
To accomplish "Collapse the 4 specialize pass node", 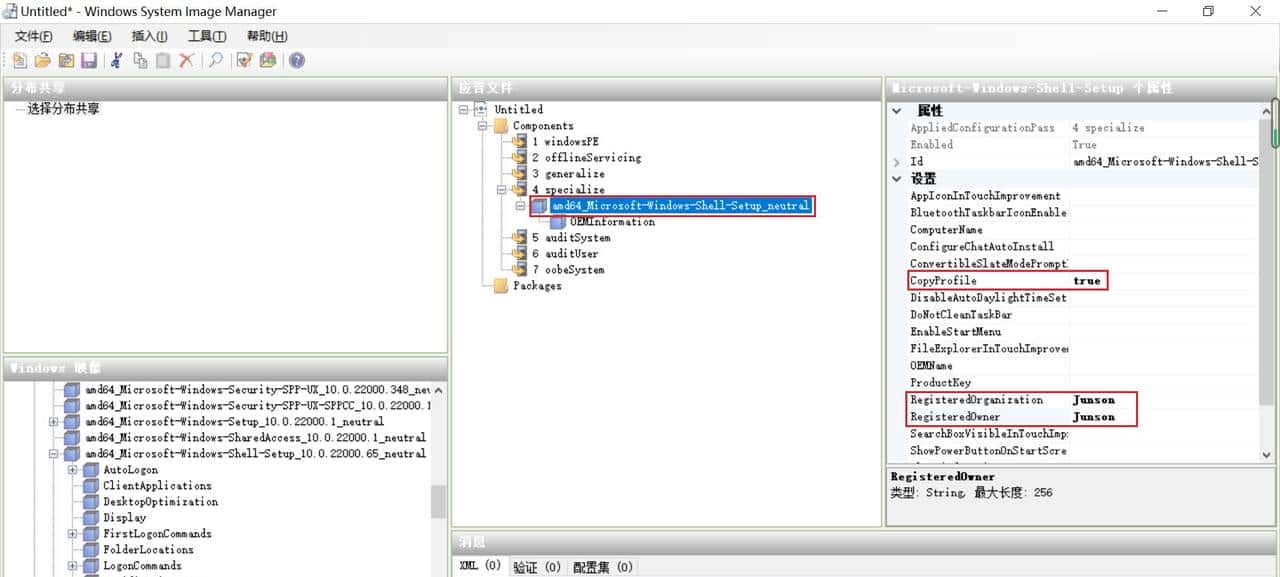I will pyautogui.click(x=501, y=190).
